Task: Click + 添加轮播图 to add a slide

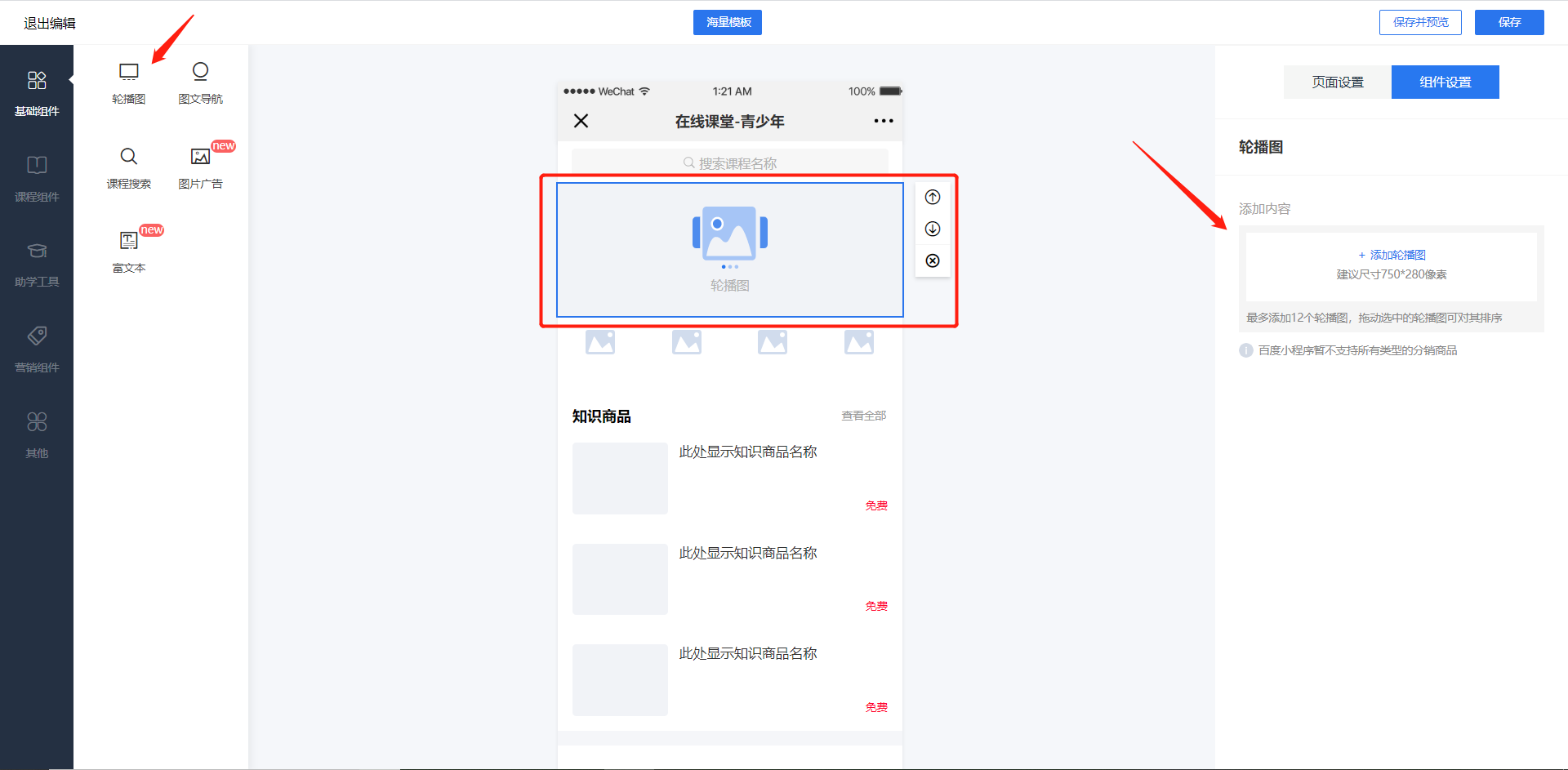Action: [1392, 255]
